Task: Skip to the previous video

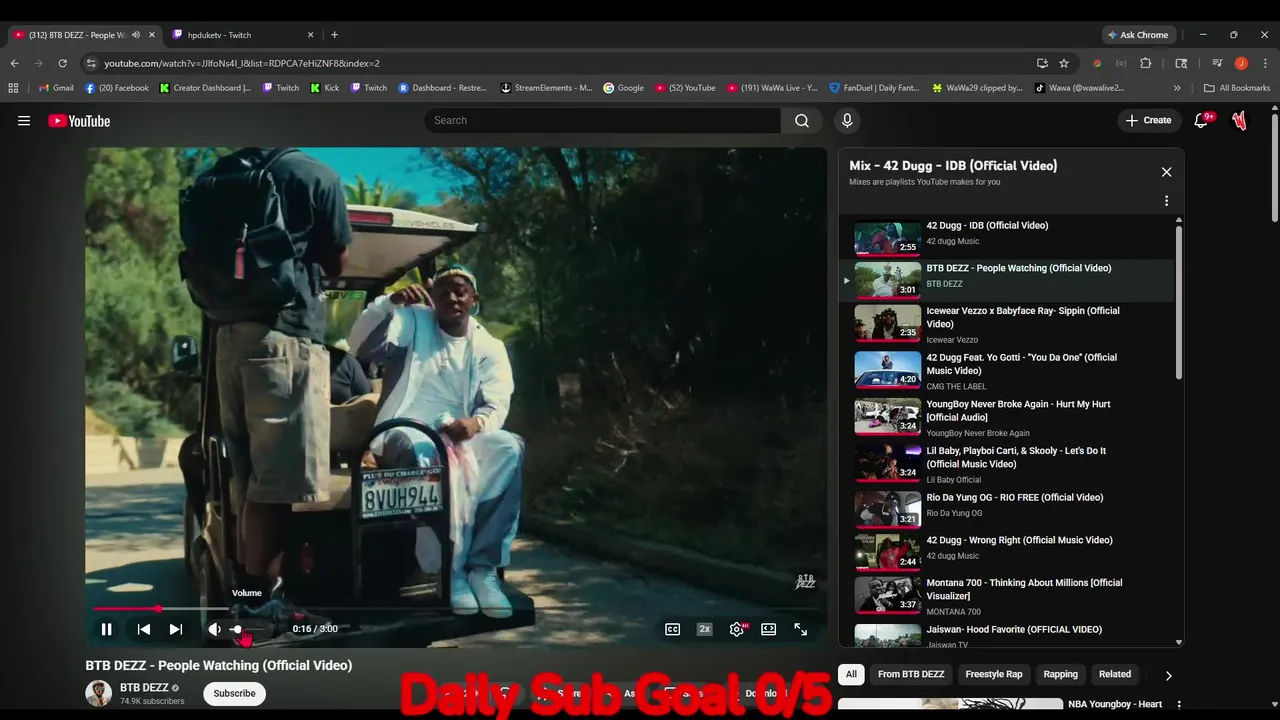Action: (x=144, y=629)
